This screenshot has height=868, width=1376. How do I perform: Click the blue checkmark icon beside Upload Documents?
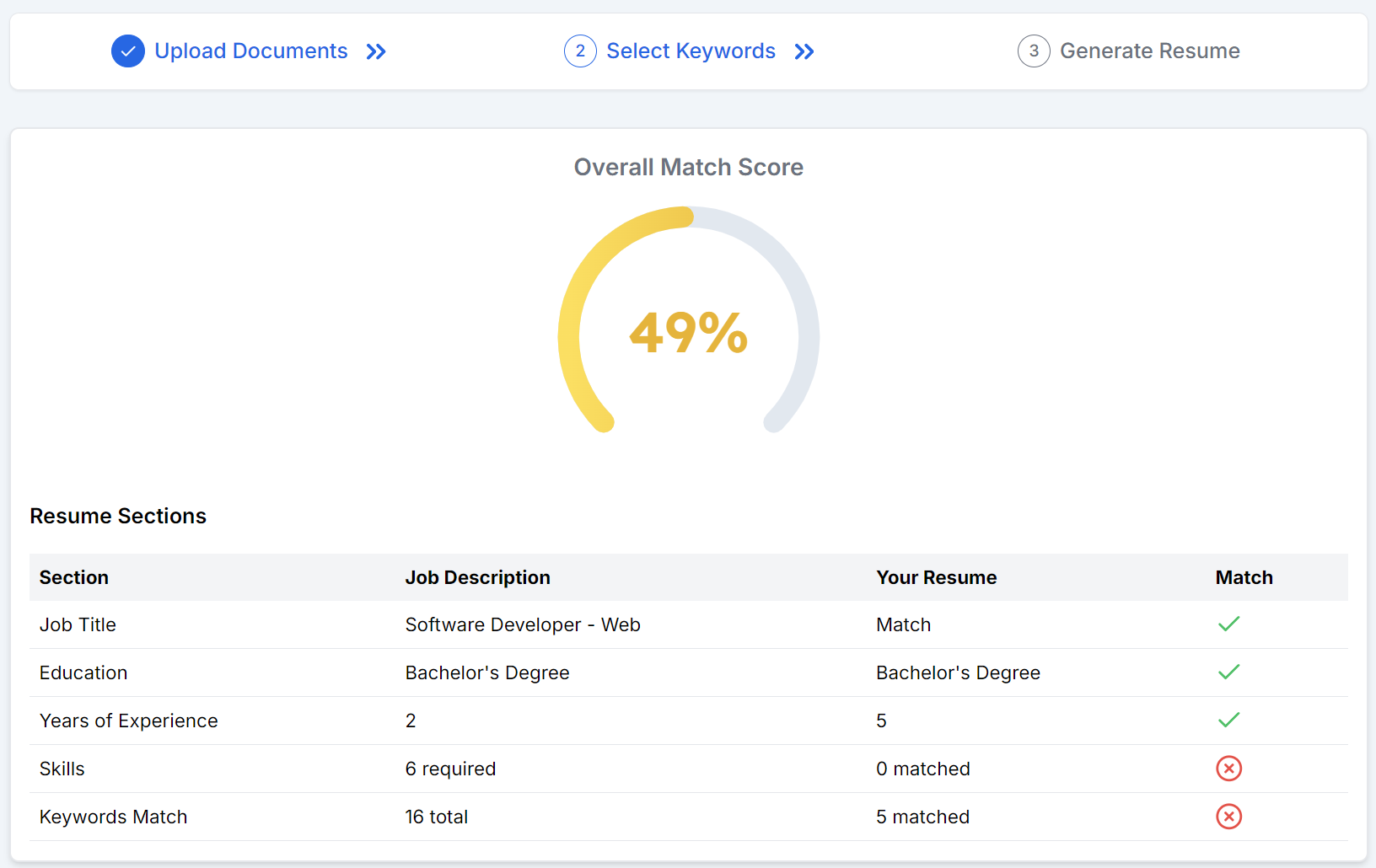128,51
